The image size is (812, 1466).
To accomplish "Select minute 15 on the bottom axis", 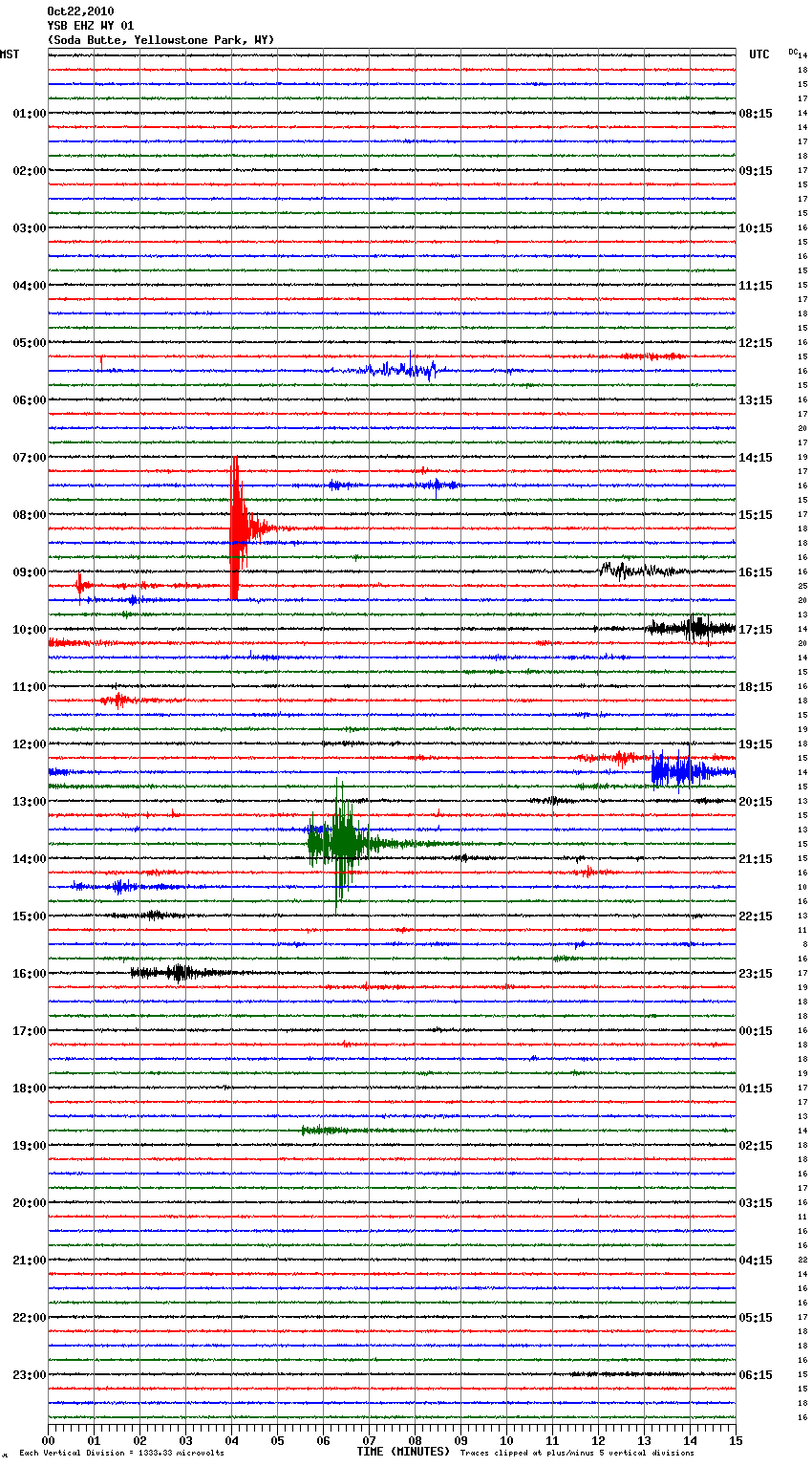I will click(x=736, y=1440).
